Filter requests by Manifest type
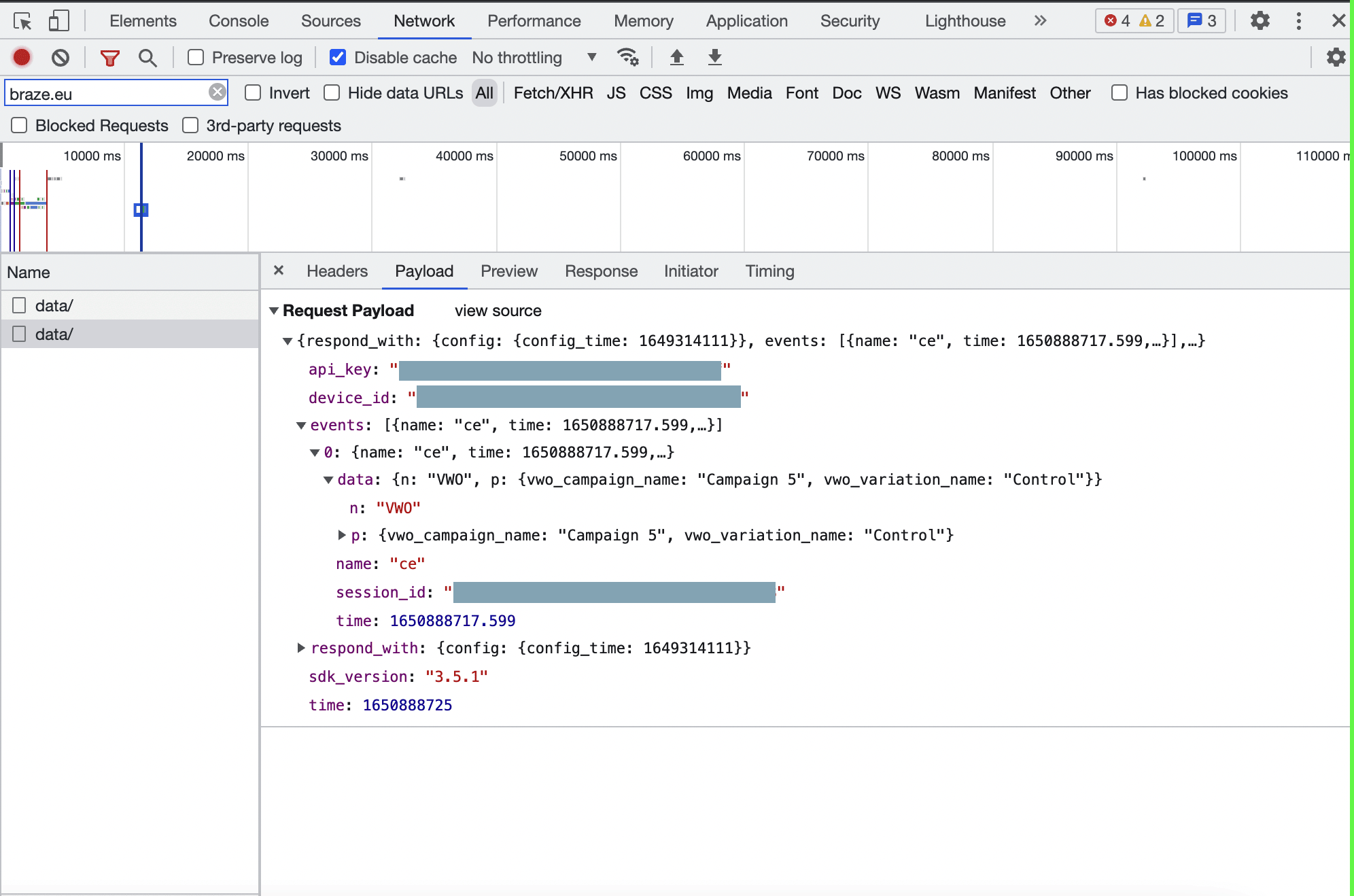 tap(1005, 93)
